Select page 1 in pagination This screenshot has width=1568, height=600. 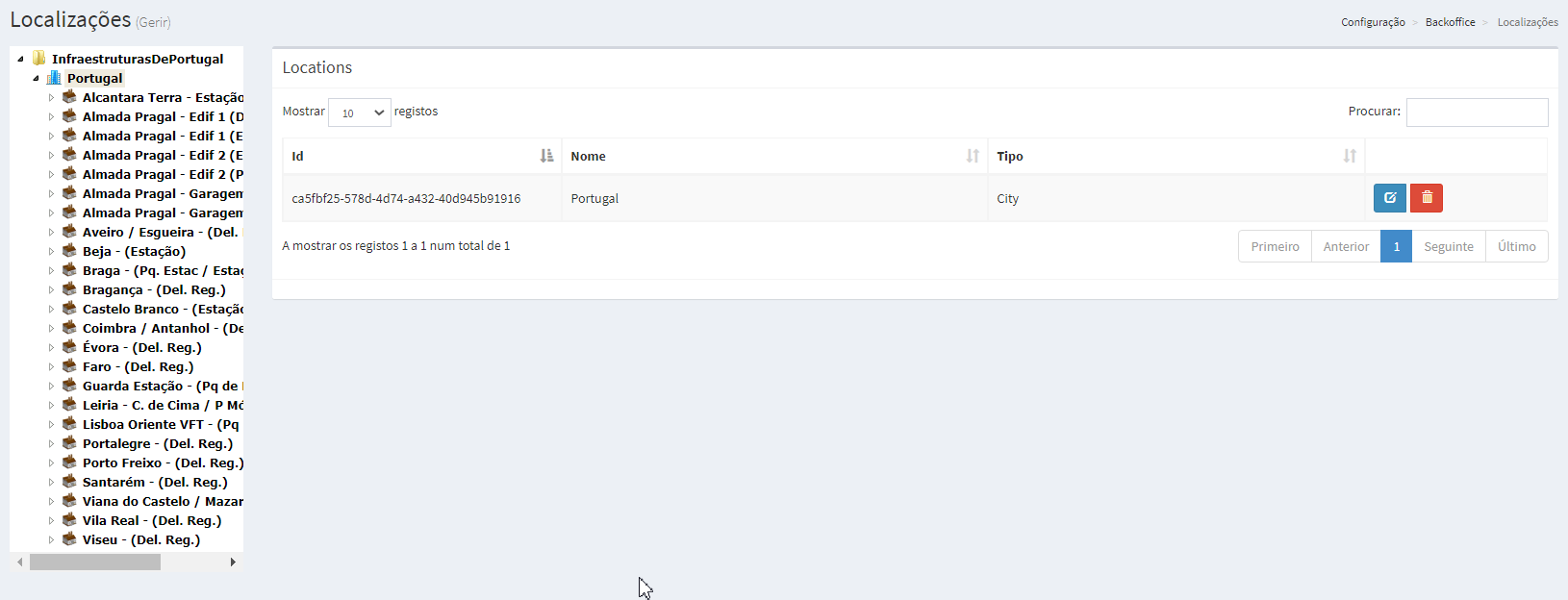point(1396,246)
